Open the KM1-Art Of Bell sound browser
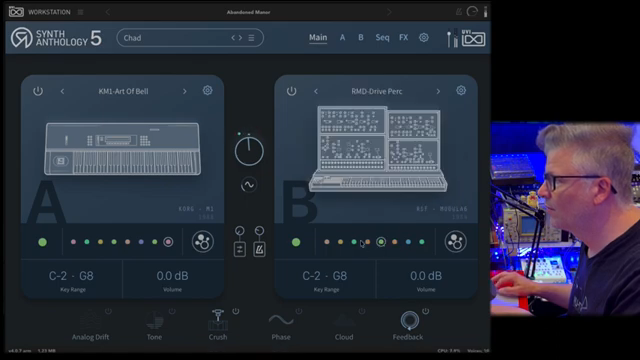Viewport: 640px width, 360px height. [123, 91]
